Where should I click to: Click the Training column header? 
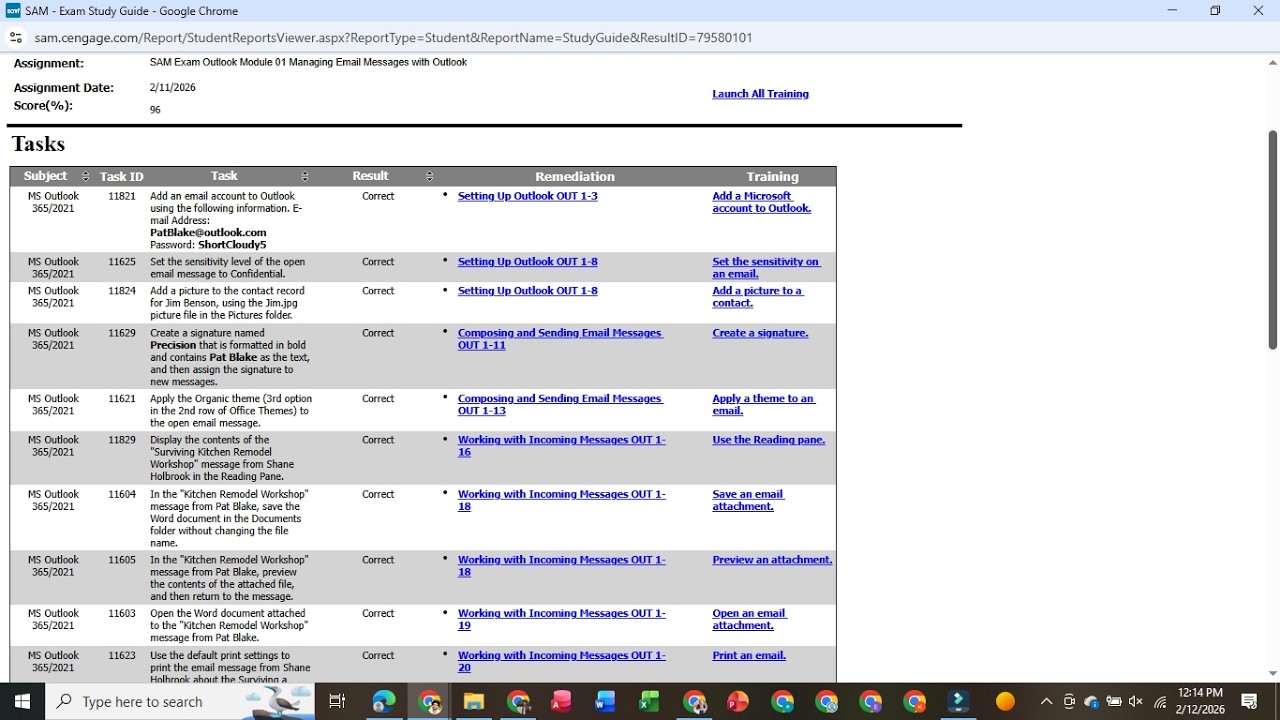[772, 177]
